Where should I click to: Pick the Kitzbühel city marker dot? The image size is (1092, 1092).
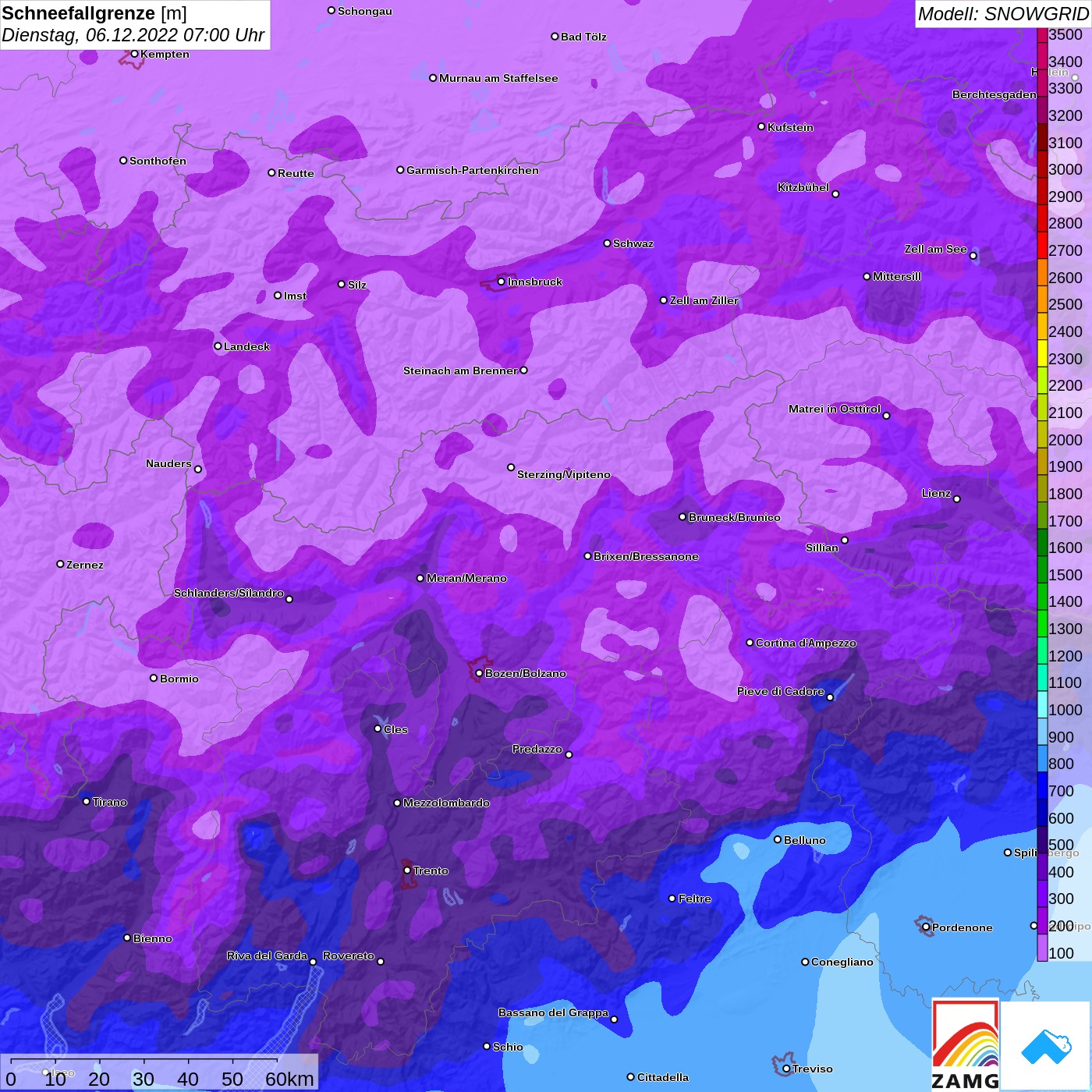pyautogui.click(x=835, y=194)
